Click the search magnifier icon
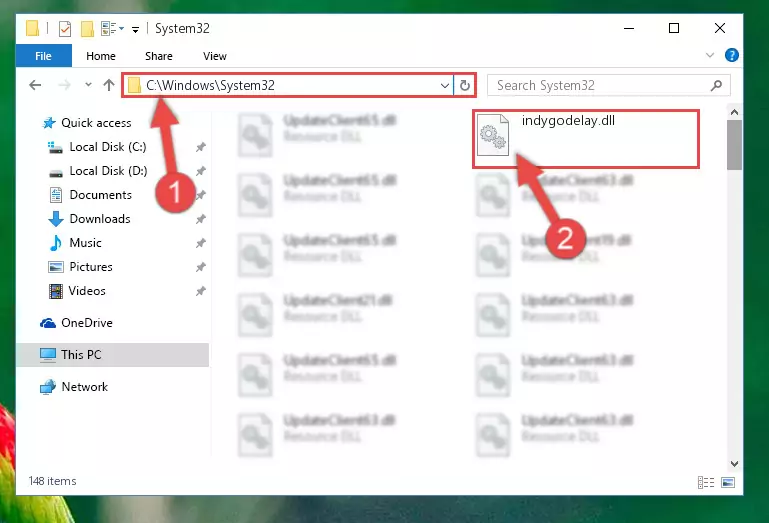Viewport: 769px width, 523px height. pyautogui.click(x=716, y=85)
